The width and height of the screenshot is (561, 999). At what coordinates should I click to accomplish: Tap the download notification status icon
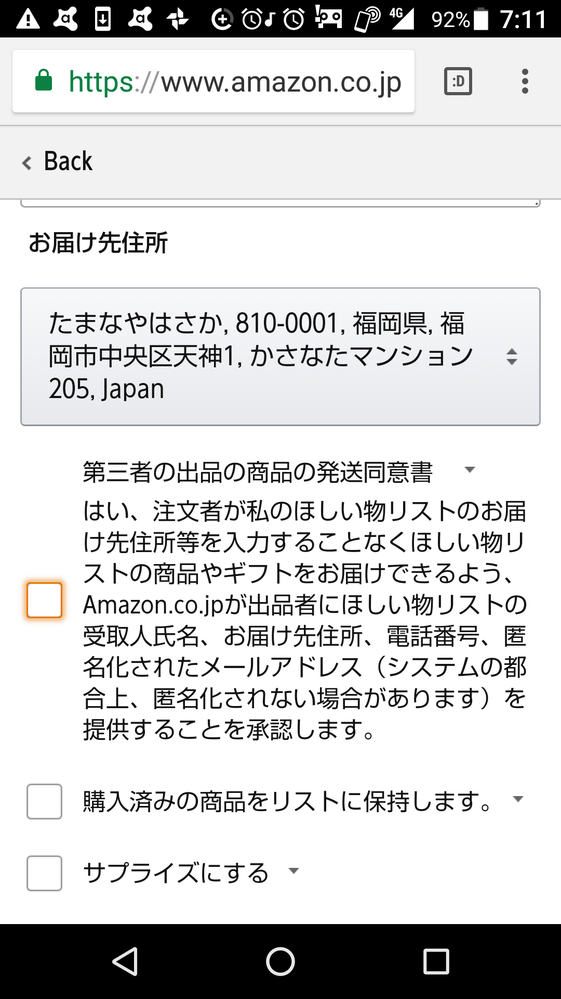[102, 20]
